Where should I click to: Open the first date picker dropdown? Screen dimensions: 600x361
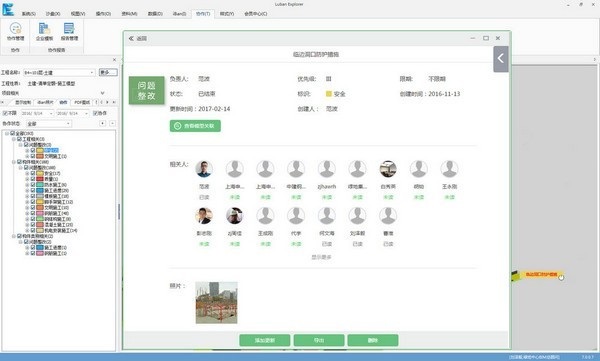click(x=51, y=114)
